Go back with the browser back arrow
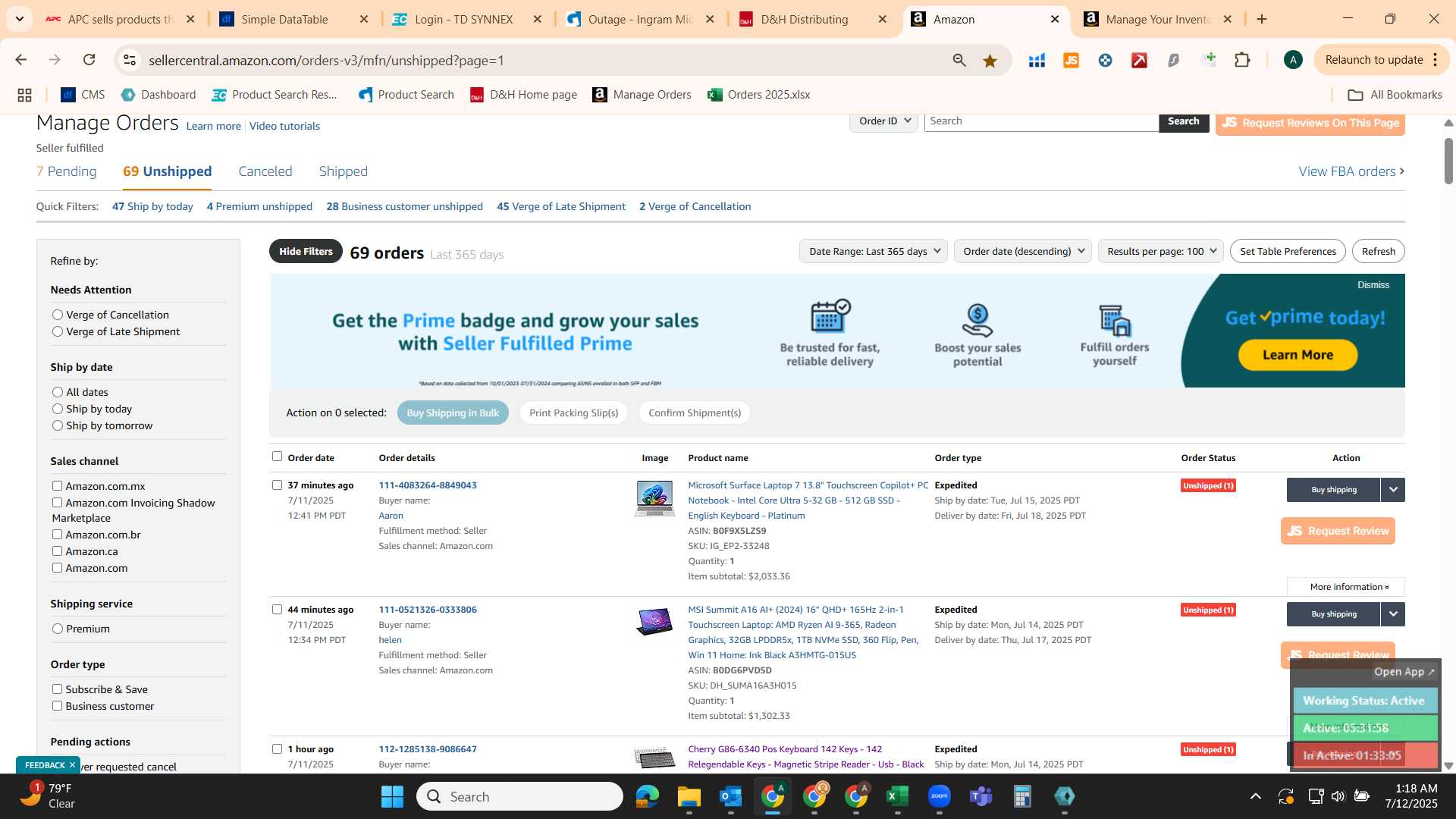The height and width of the screenshot is (819, 1456). [21, 60]
